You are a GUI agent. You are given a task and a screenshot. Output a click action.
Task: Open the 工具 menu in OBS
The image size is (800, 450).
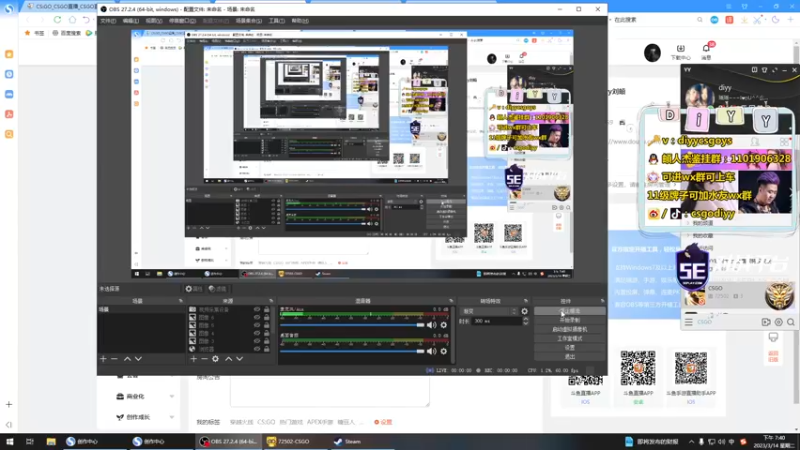tap(277, 21)
